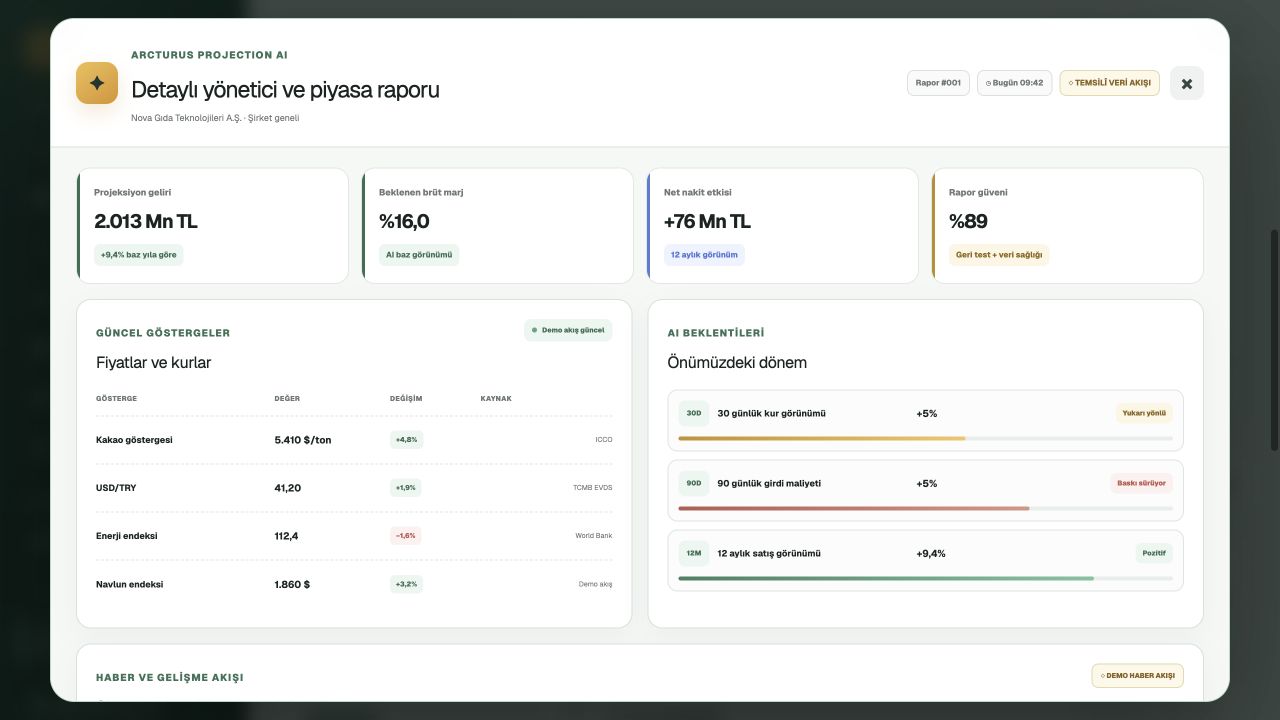Click the Pozitif tag
Viewport: 1280px width, 720px height.
point(1154,553)
